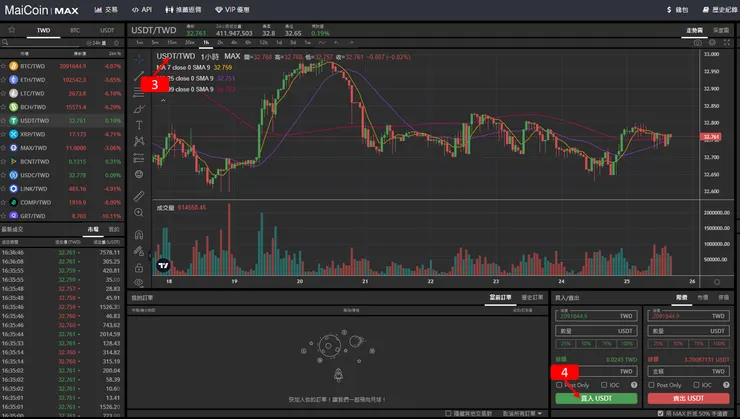
Task: Click the sell-side help question mark icon
Action: [726, 385]
